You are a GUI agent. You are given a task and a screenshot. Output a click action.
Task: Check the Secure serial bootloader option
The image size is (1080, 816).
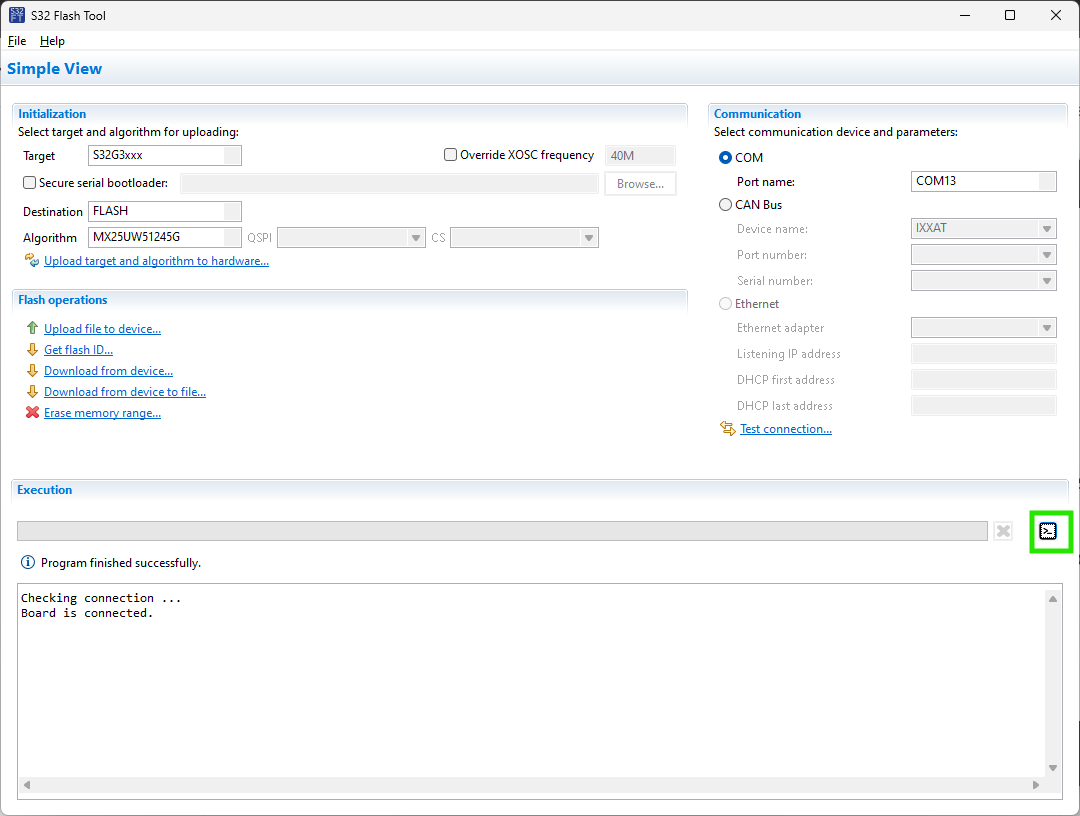(x=29, y=182)
